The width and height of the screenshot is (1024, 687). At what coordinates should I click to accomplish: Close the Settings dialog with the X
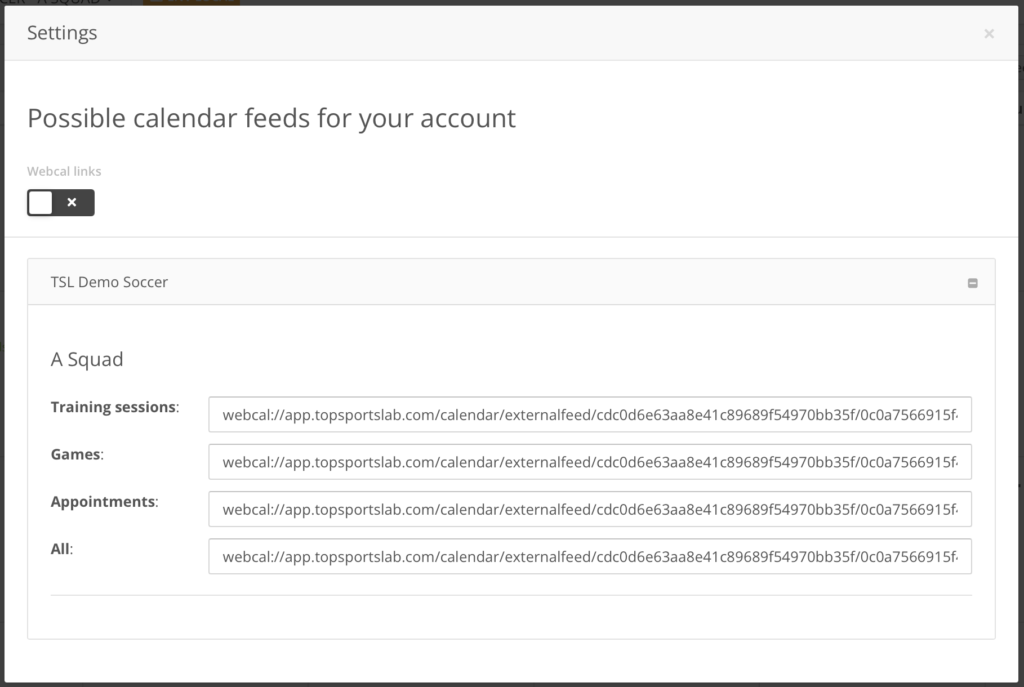tap(989, 33)
